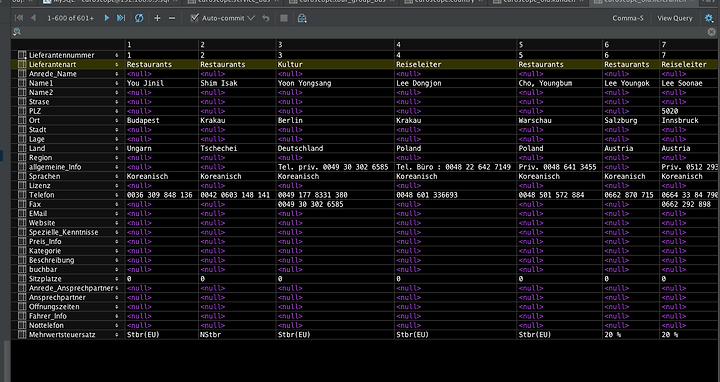Click column icon beside Lage

22,139
